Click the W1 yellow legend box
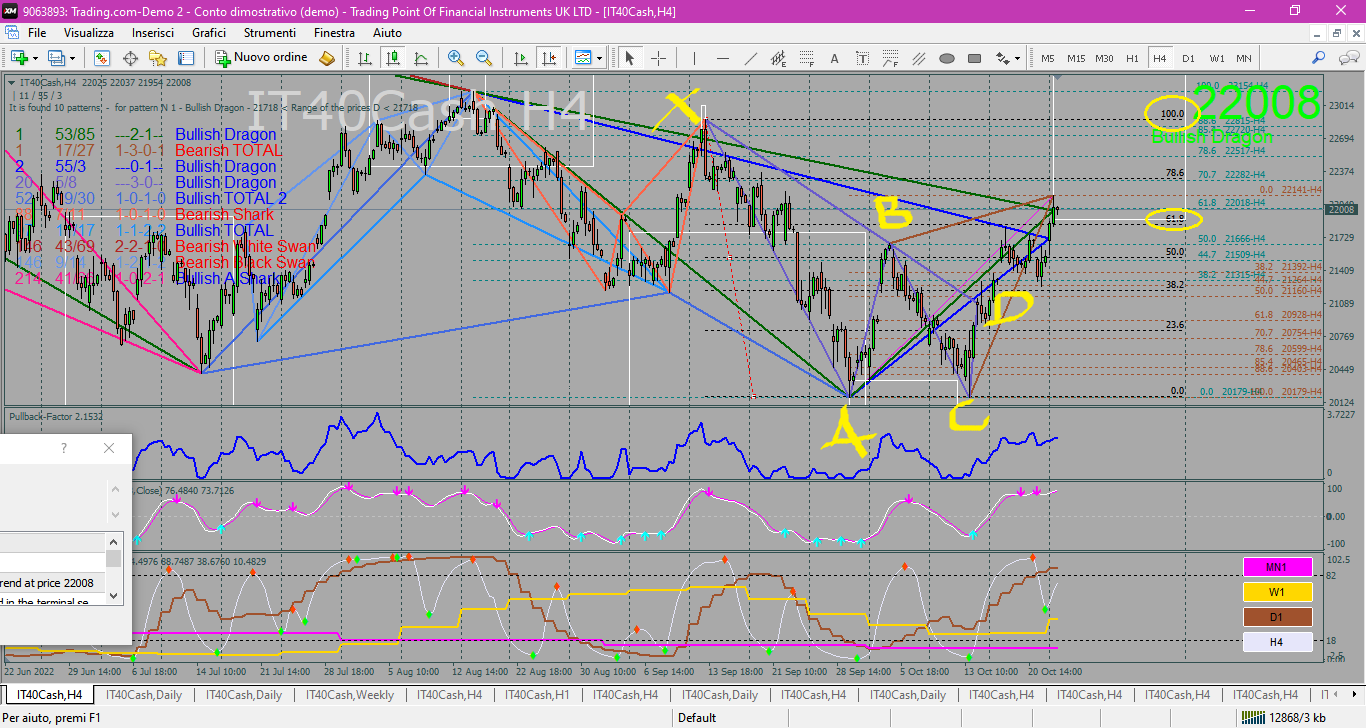The height and width of the screenshot is (728, 1366). click(x=1276, y=592)
